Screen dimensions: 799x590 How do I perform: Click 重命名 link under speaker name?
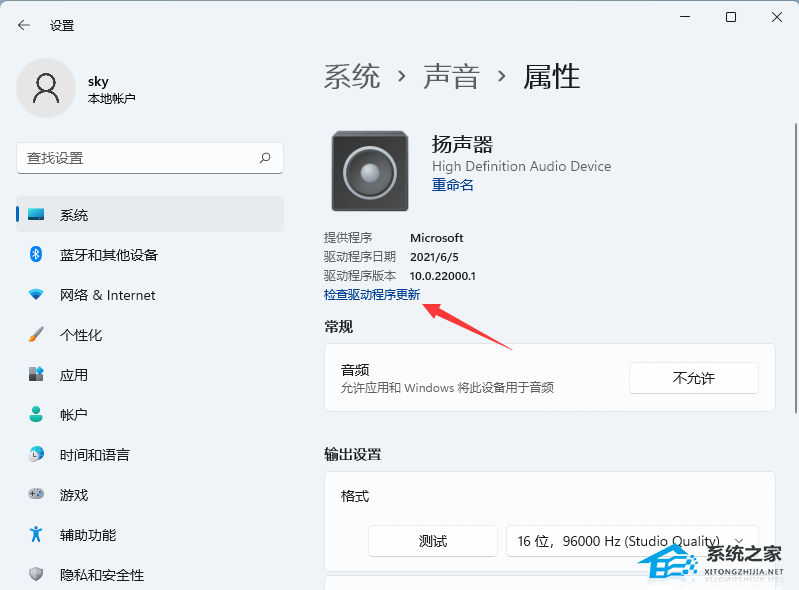point(452,184)
